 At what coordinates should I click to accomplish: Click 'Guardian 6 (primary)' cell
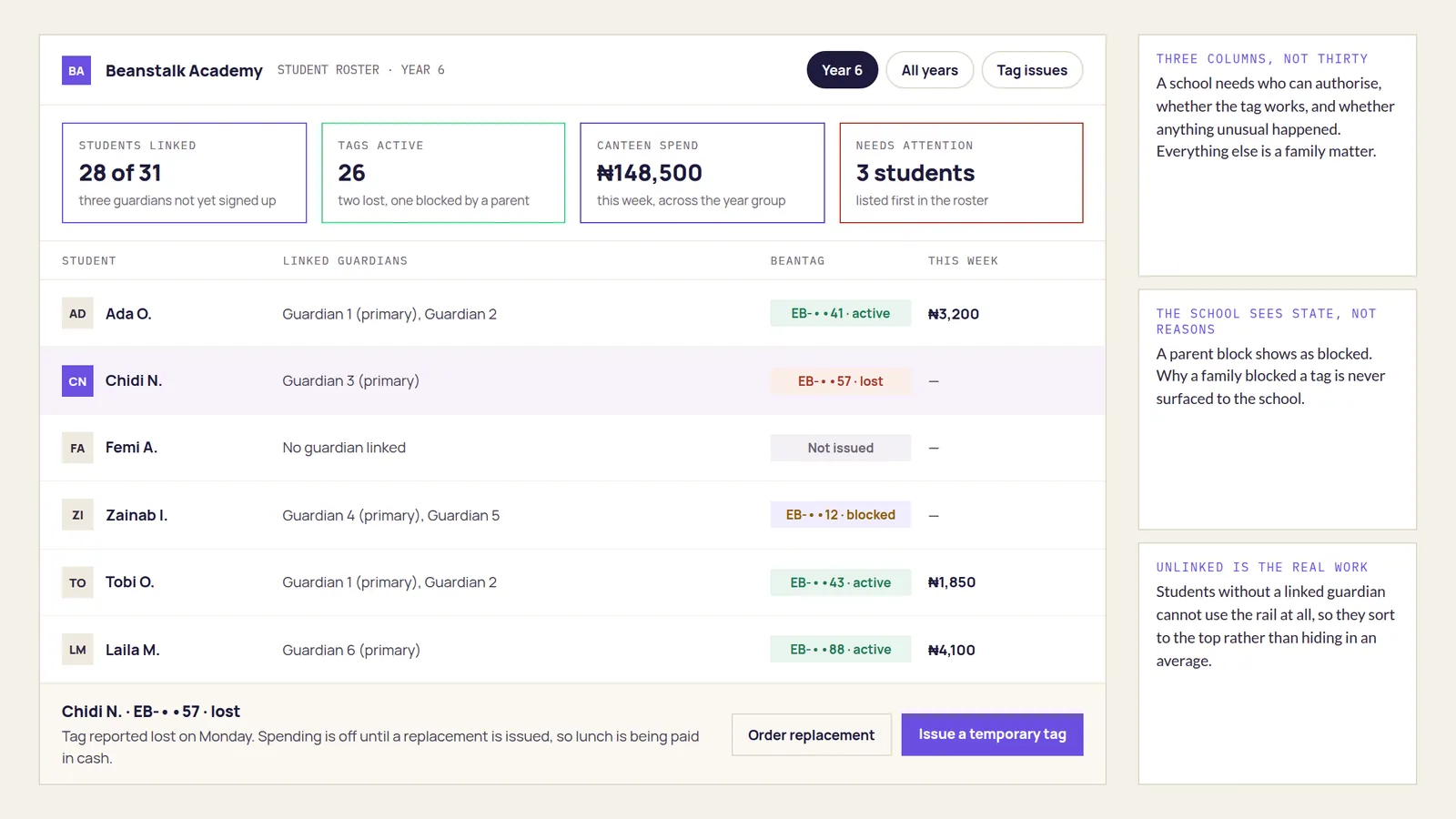click(351, 650)
